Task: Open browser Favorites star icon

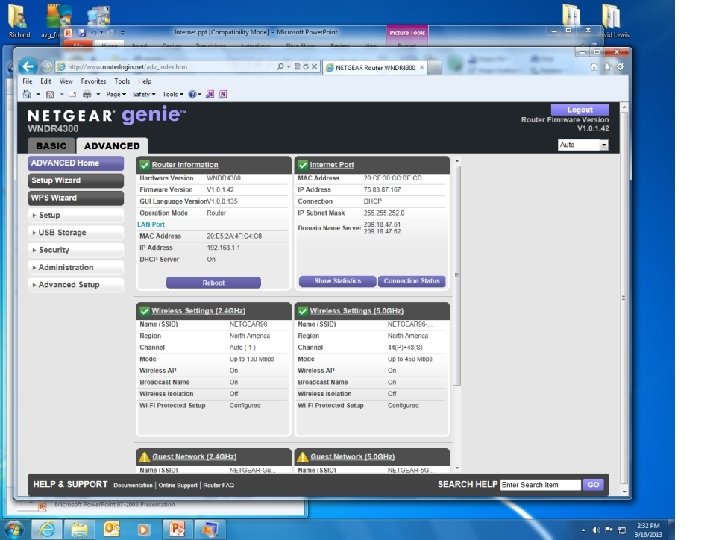Action: pyautogui.click(x=608, y=67)
